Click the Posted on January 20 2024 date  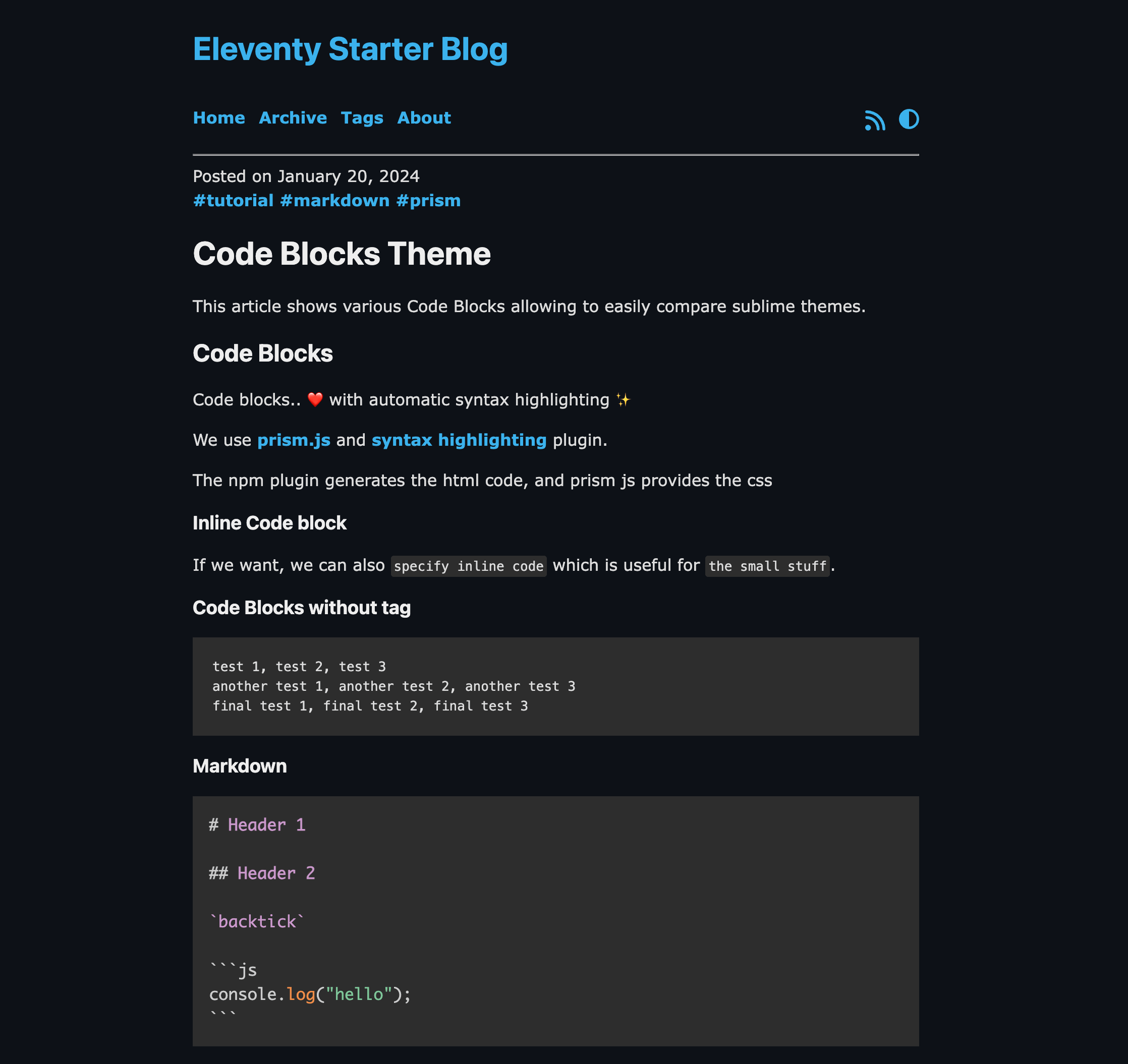pos(305,176)
